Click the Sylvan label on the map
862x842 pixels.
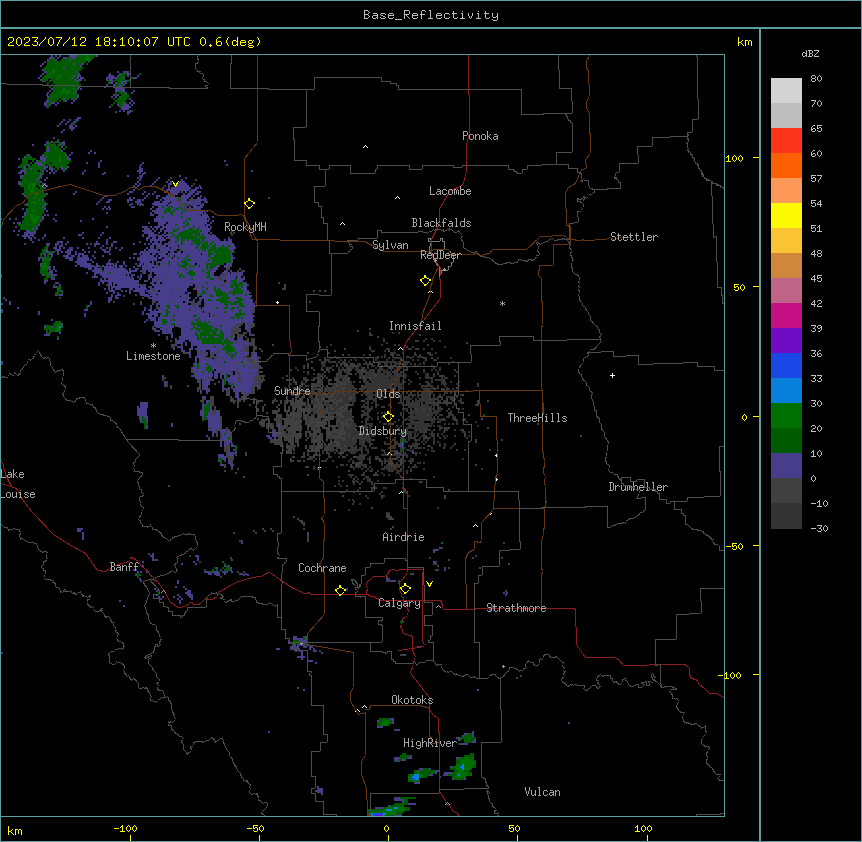390,245
